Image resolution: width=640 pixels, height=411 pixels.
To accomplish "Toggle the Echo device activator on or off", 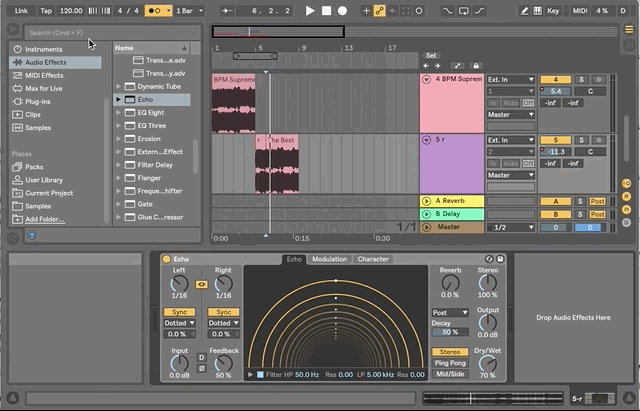I will pos(166,259).
